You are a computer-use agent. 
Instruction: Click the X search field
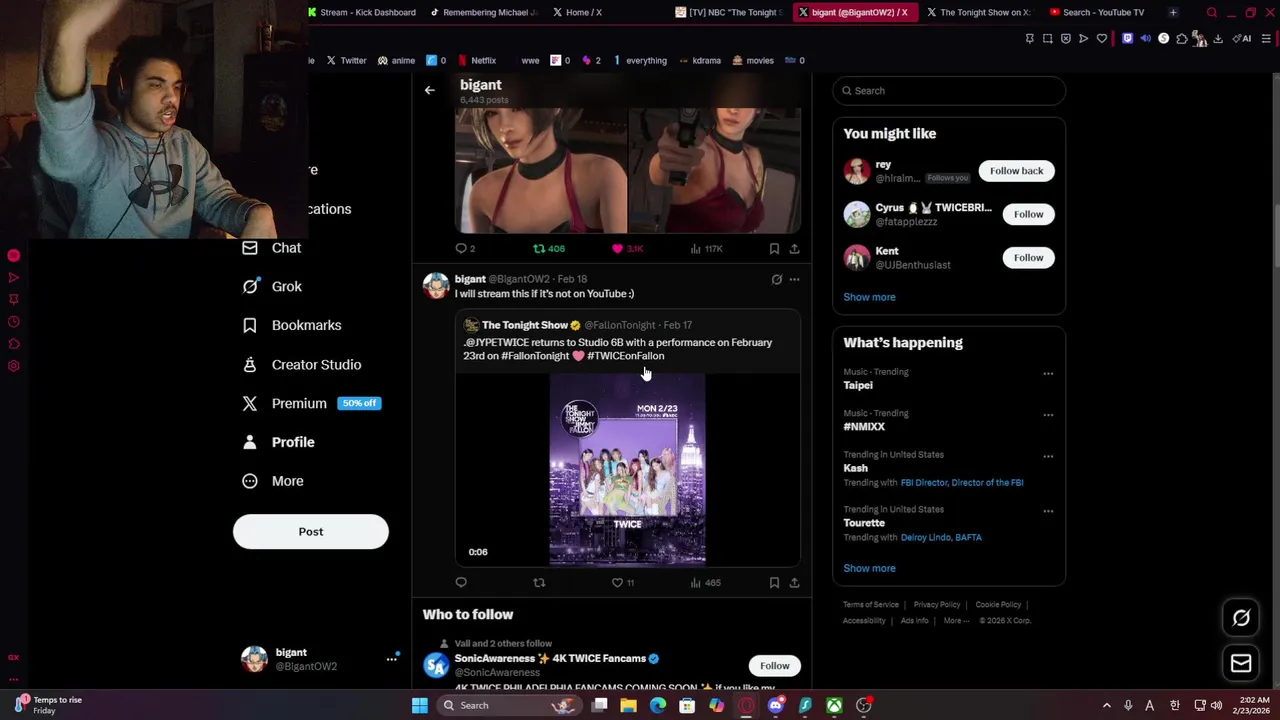pyautogui.click(x=949, y=91)
